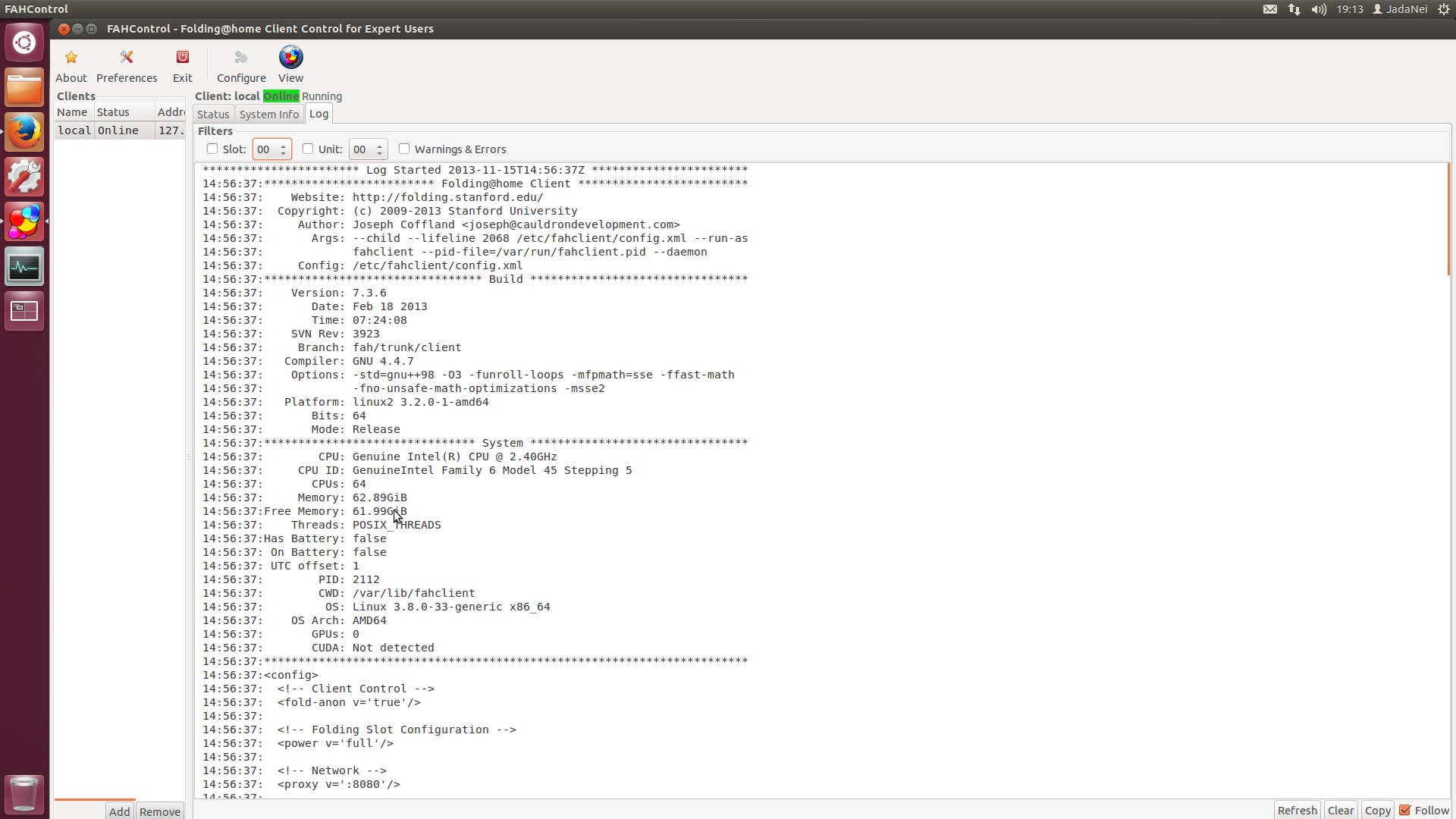Screen dimensions: 1456x819
Task: Click the <proxy v=':8080'/> config line
Action: click(x=301, y=784)
